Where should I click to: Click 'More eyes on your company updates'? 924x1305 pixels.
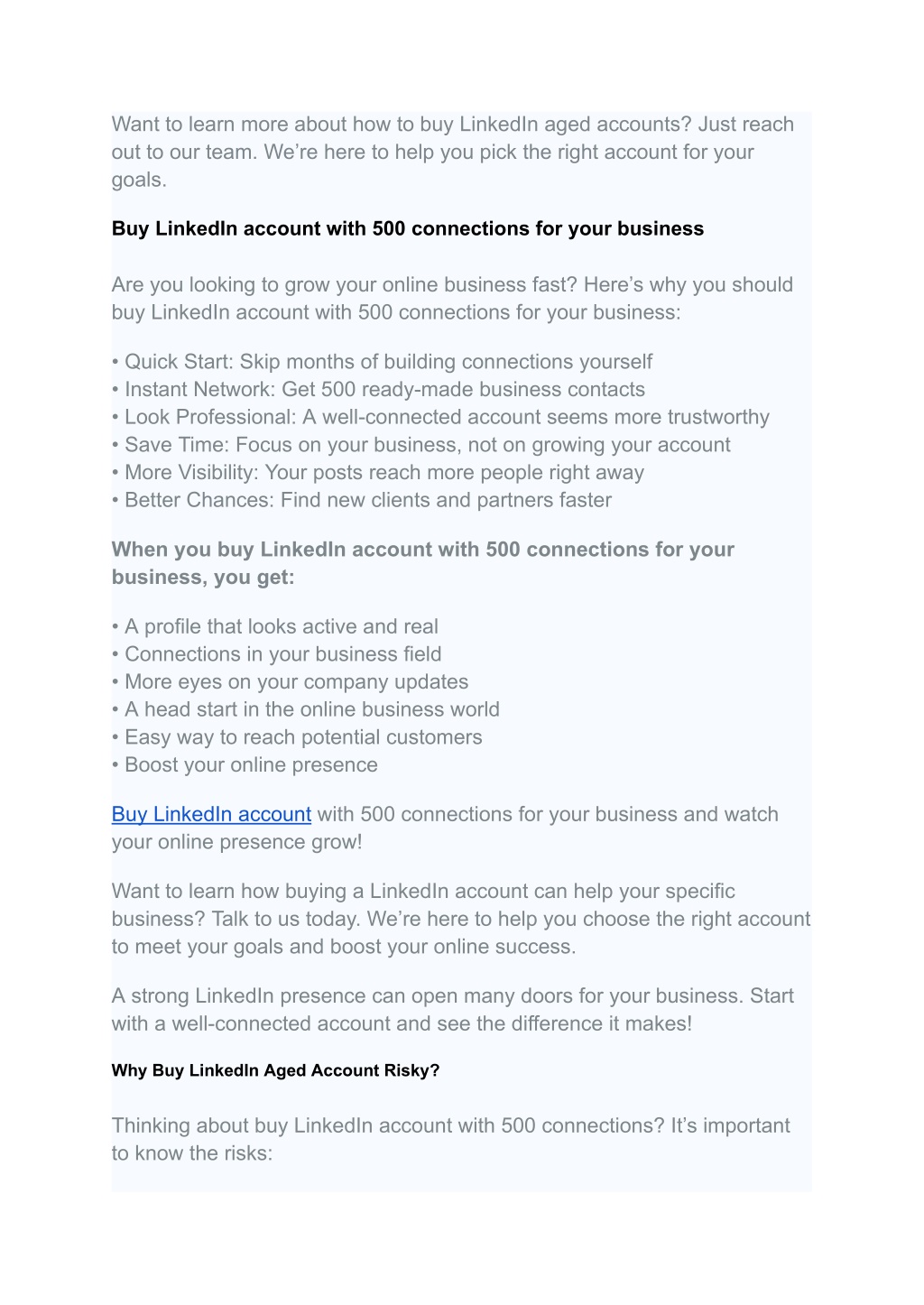pyautogui.click(x=291, y=682)
